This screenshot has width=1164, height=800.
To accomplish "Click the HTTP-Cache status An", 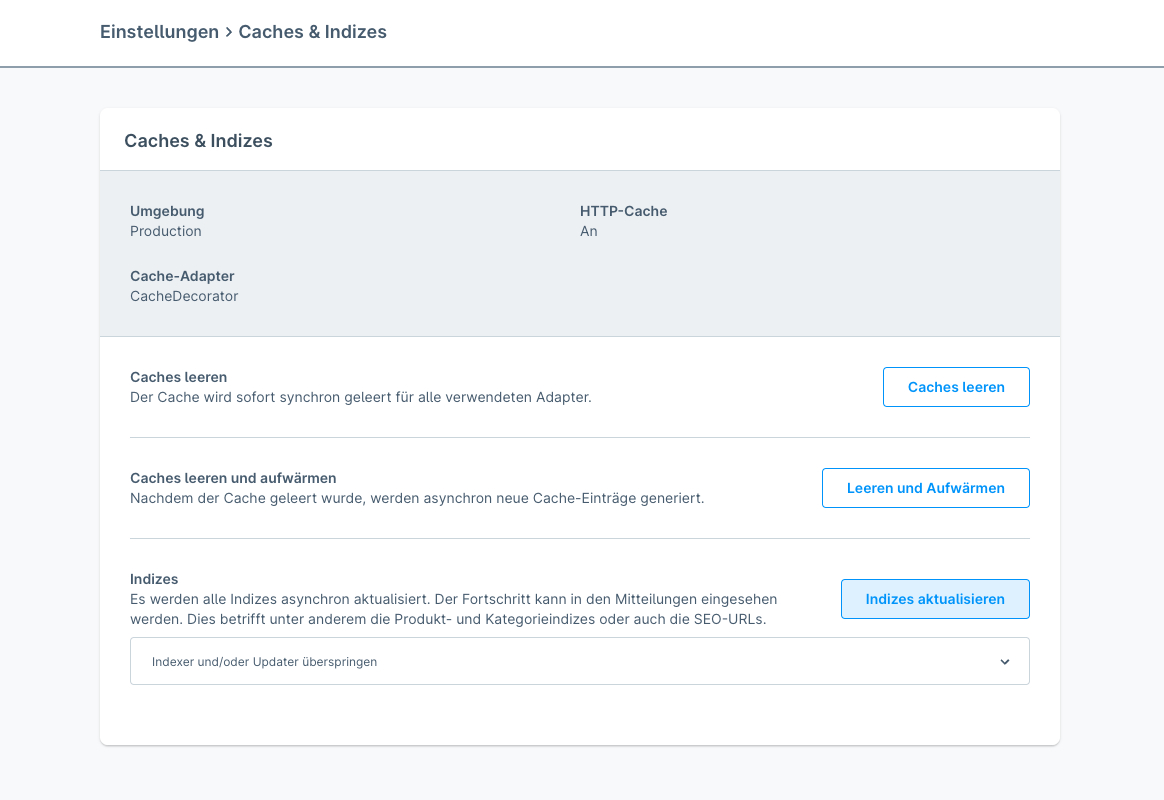I will click(588, 231).
